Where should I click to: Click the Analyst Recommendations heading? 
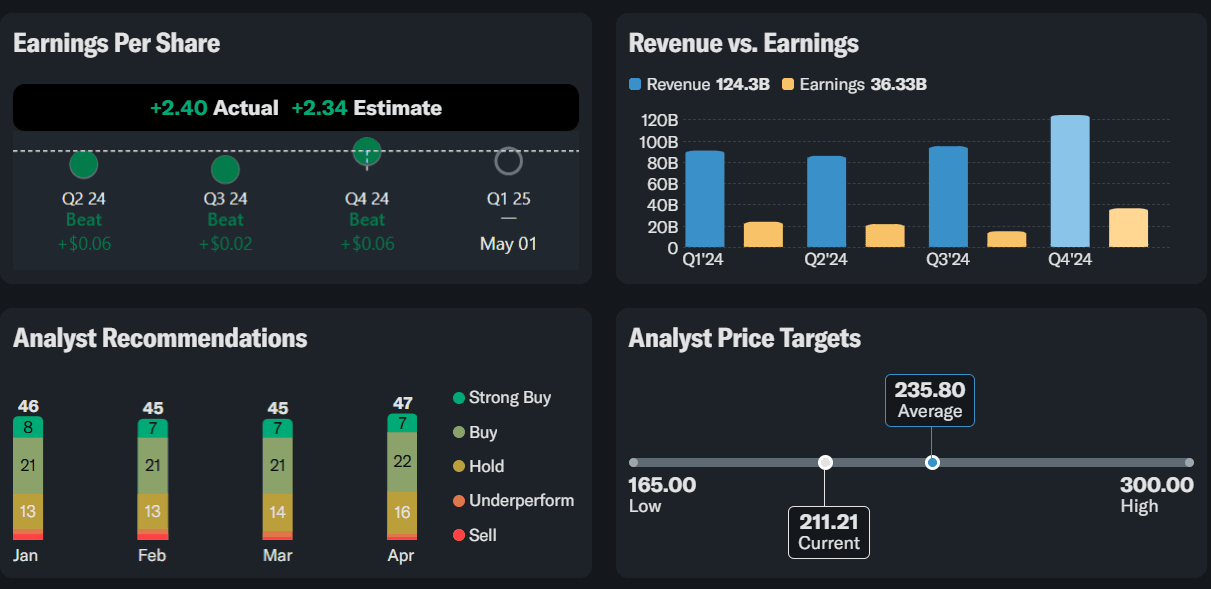click(160, 338)
